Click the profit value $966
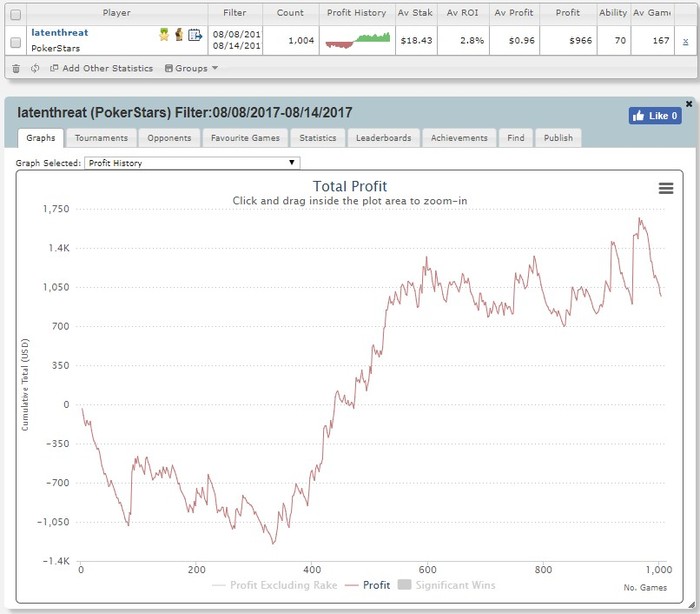The width and height of the screenshot is (700, 614). click(580, 41)
